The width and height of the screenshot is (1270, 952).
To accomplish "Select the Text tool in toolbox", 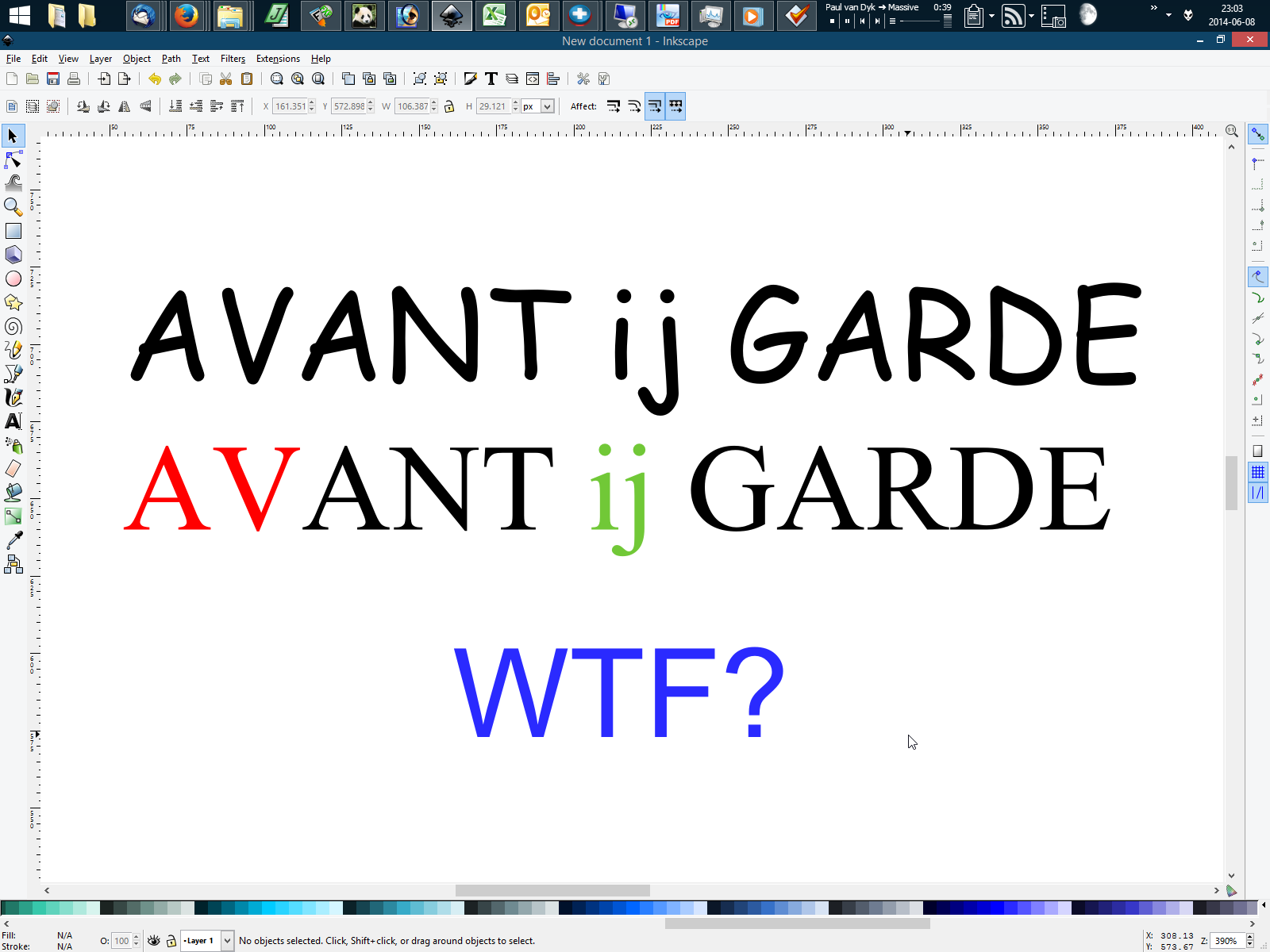I will pos(13,421).
